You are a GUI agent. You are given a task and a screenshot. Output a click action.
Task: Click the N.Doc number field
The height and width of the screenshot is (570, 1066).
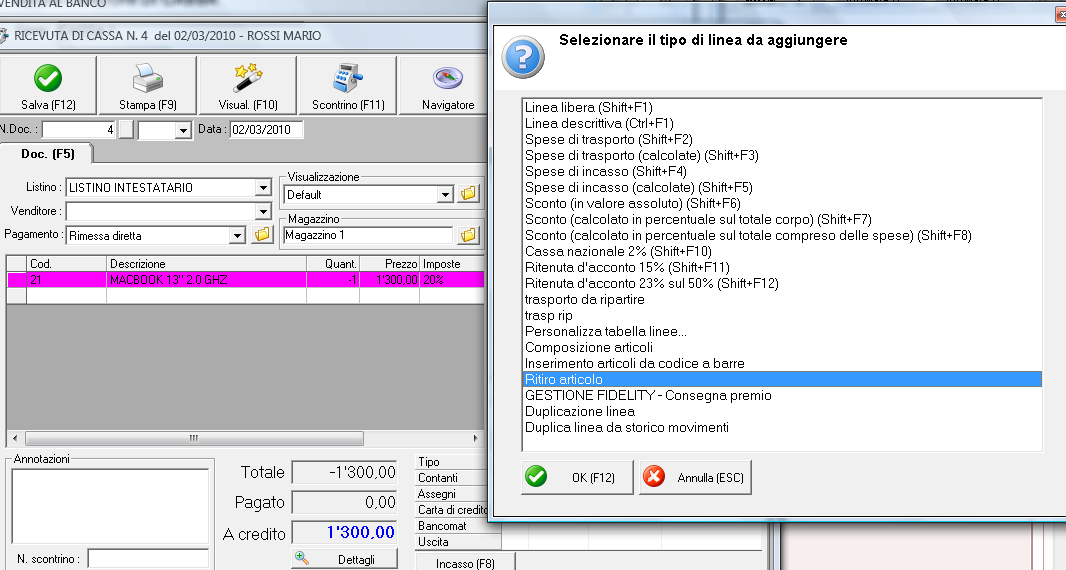[x=79, y=129]
